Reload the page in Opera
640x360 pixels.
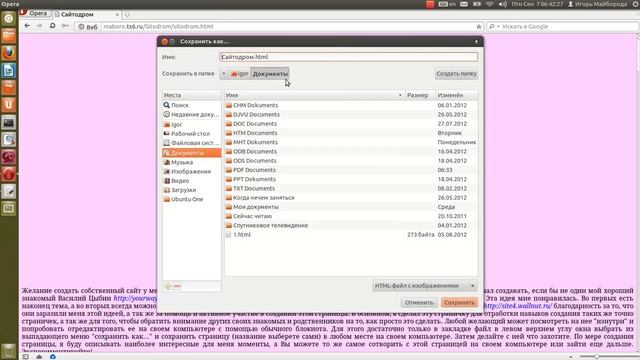[52, 26]
